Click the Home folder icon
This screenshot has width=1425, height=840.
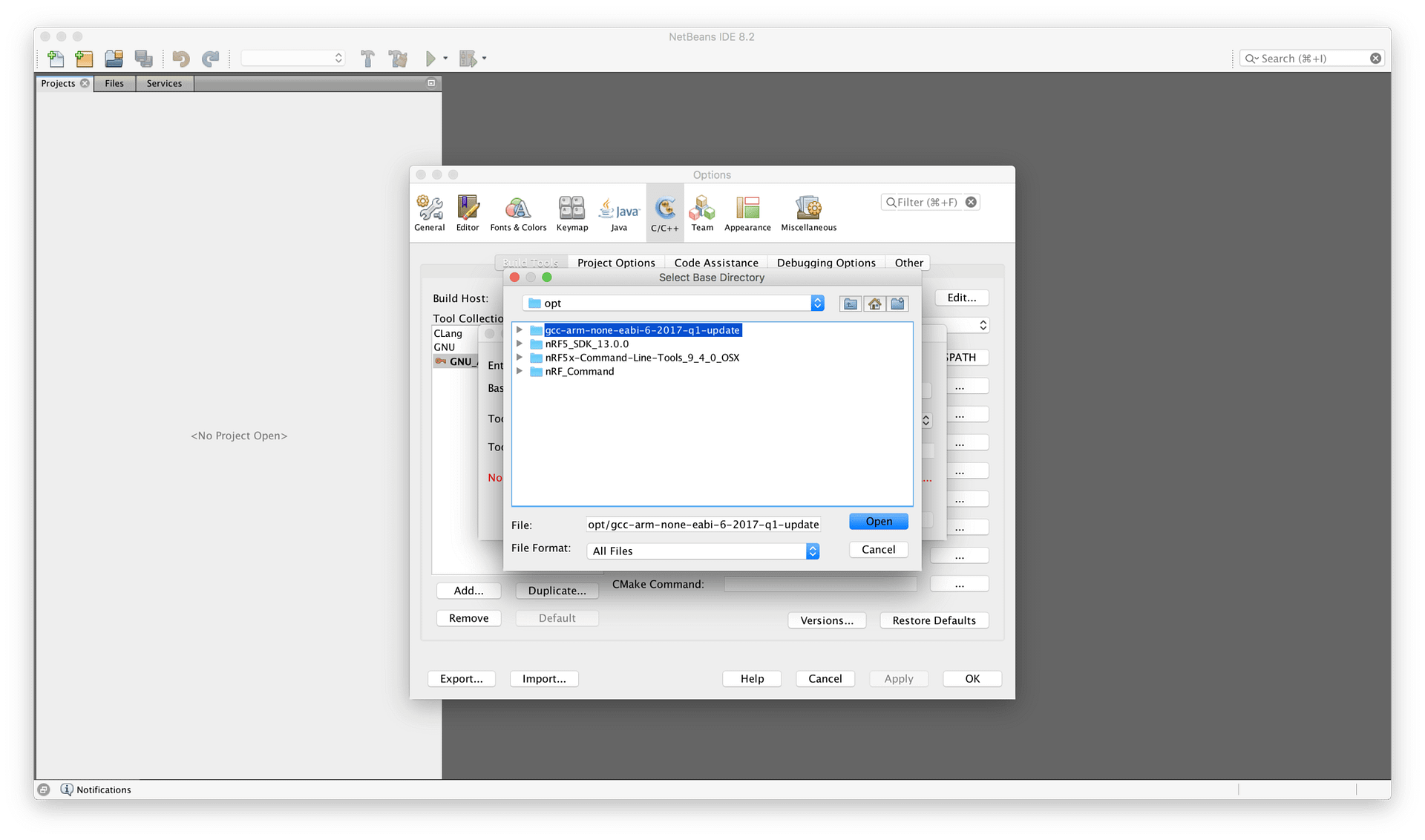875,303
